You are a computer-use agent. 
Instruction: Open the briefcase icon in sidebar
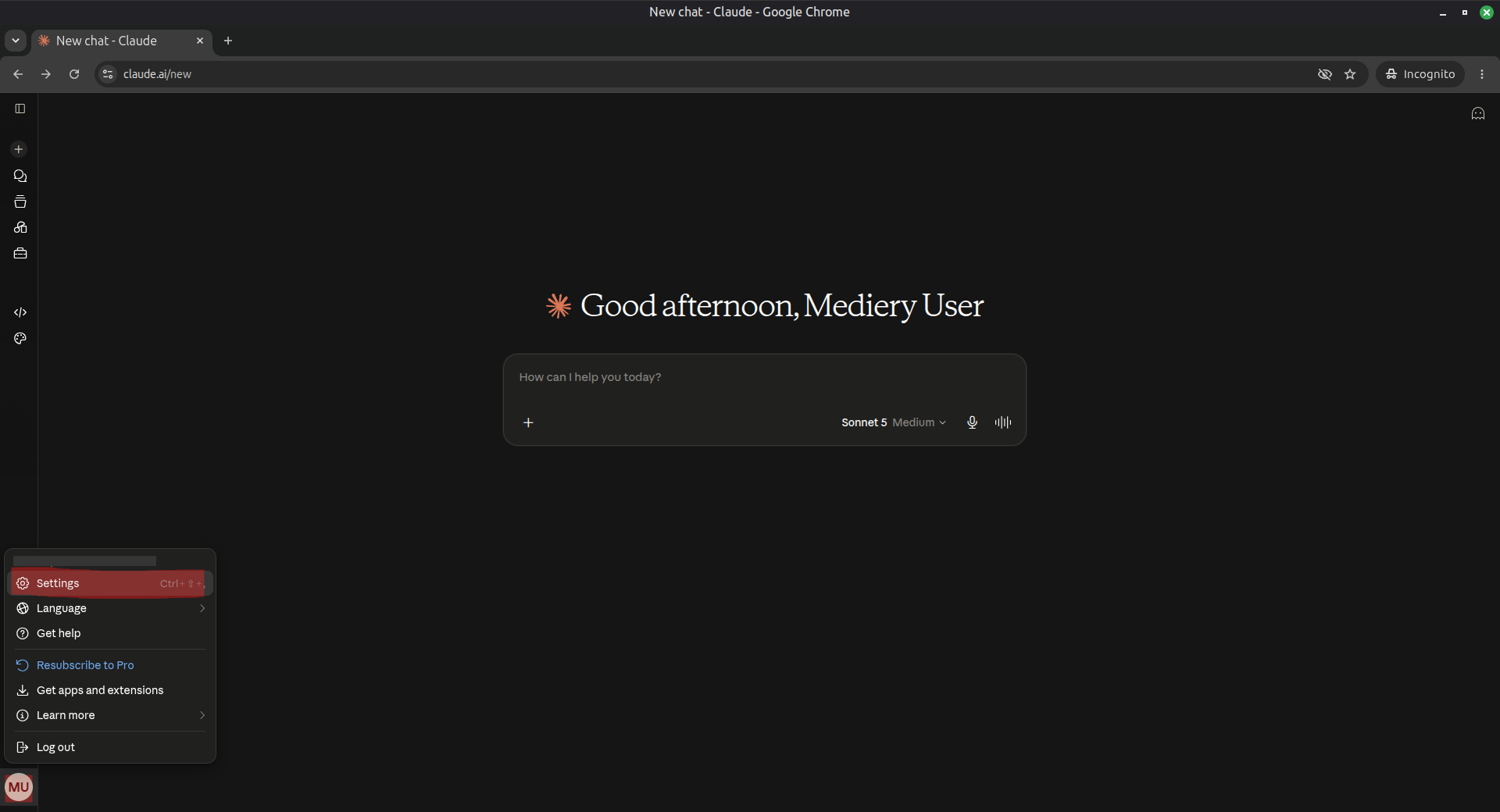pos(20,253)
